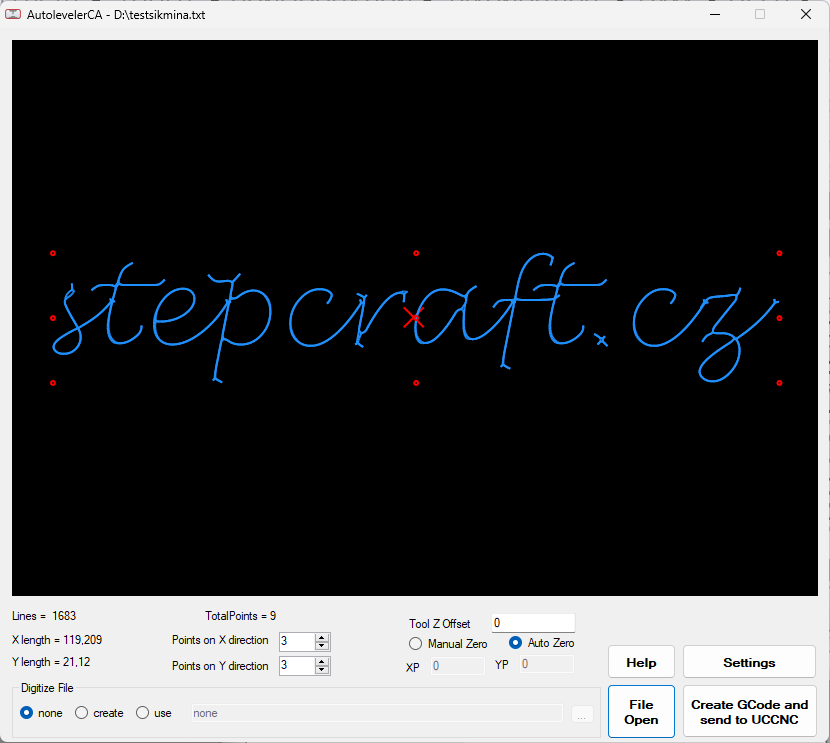Click the AutolevelerCA app icon in title bar
Screen dimensions: 830x743
pyautogui.click(x=13, y=14)
